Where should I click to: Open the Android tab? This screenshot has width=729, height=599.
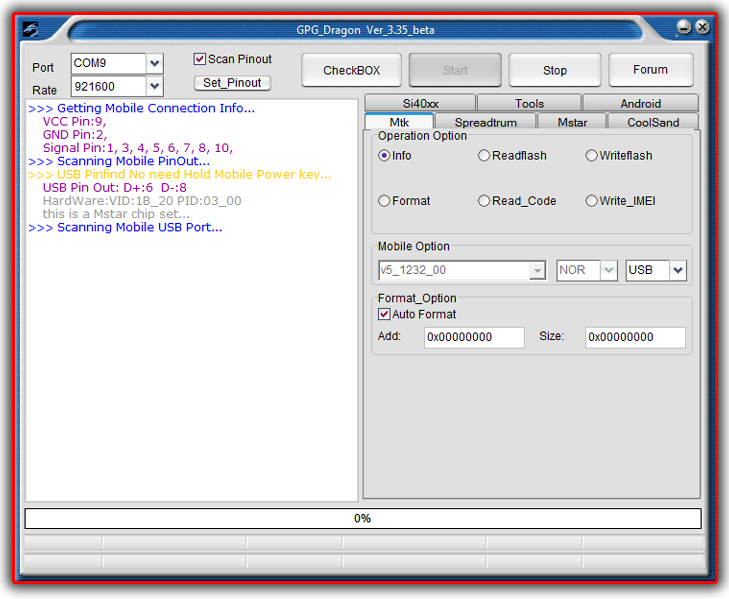click(x=641, y=103)
